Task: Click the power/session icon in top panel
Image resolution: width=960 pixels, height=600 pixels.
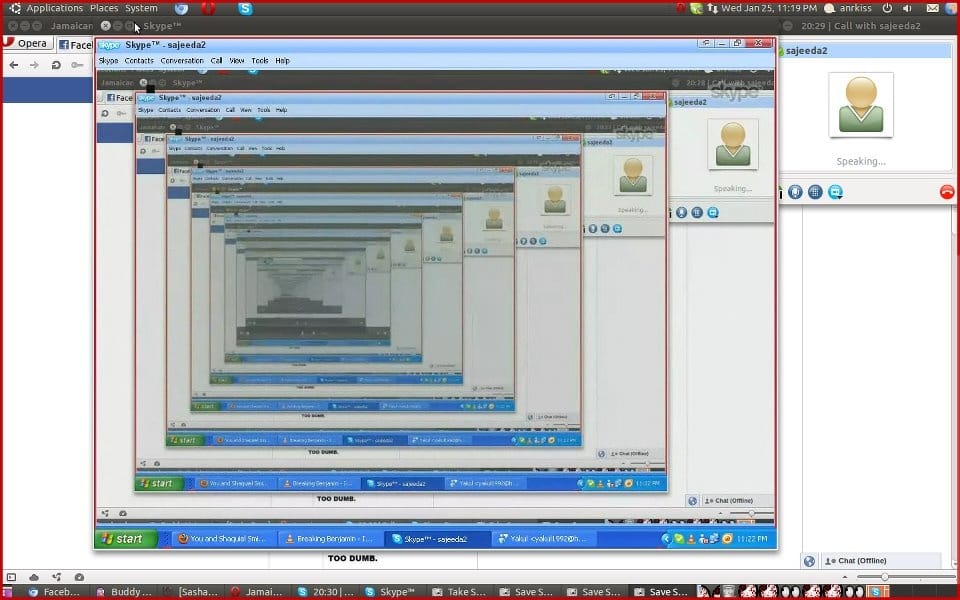Action: [887, 8]
